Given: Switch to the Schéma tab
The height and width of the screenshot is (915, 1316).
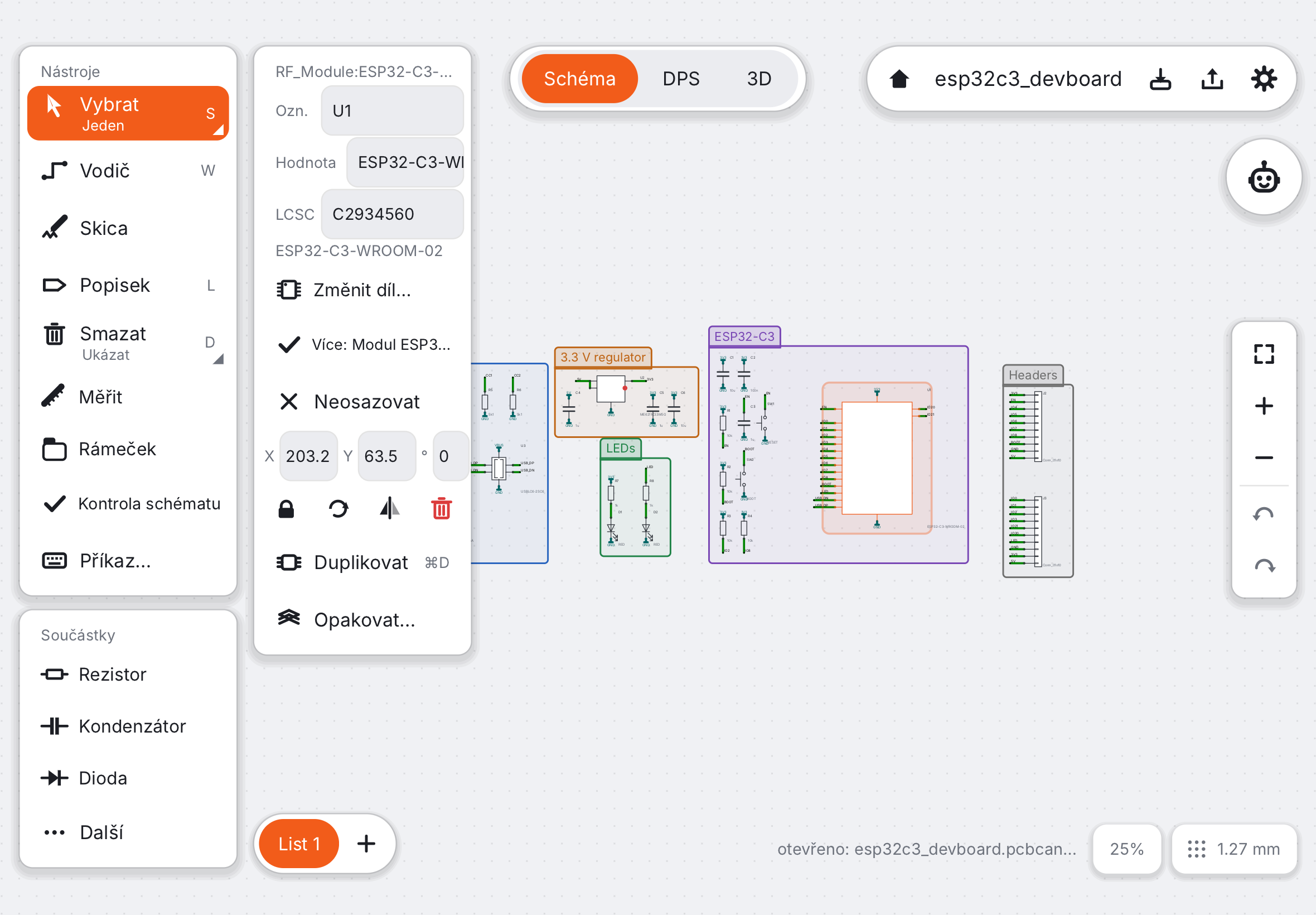Looking at the screenshot, I should [x=579, y=79].
